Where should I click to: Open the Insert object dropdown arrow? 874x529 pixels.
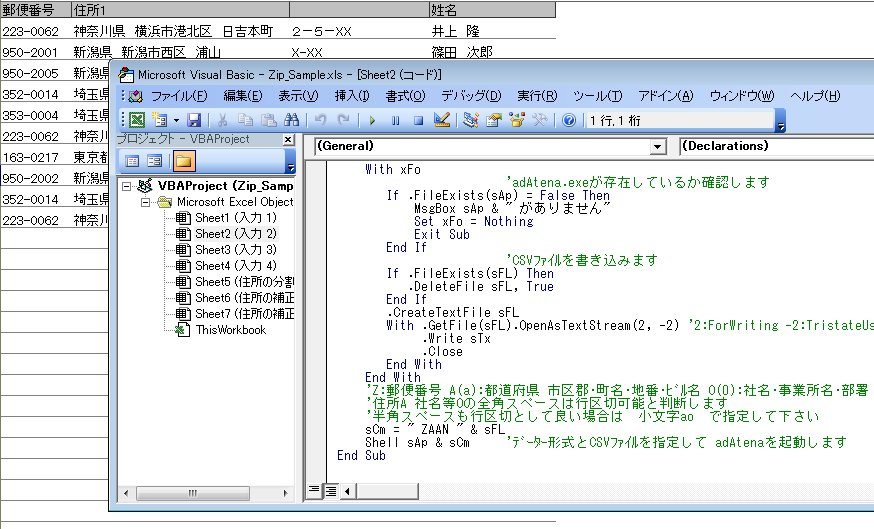pyautogui.click(x=176, y=120)
